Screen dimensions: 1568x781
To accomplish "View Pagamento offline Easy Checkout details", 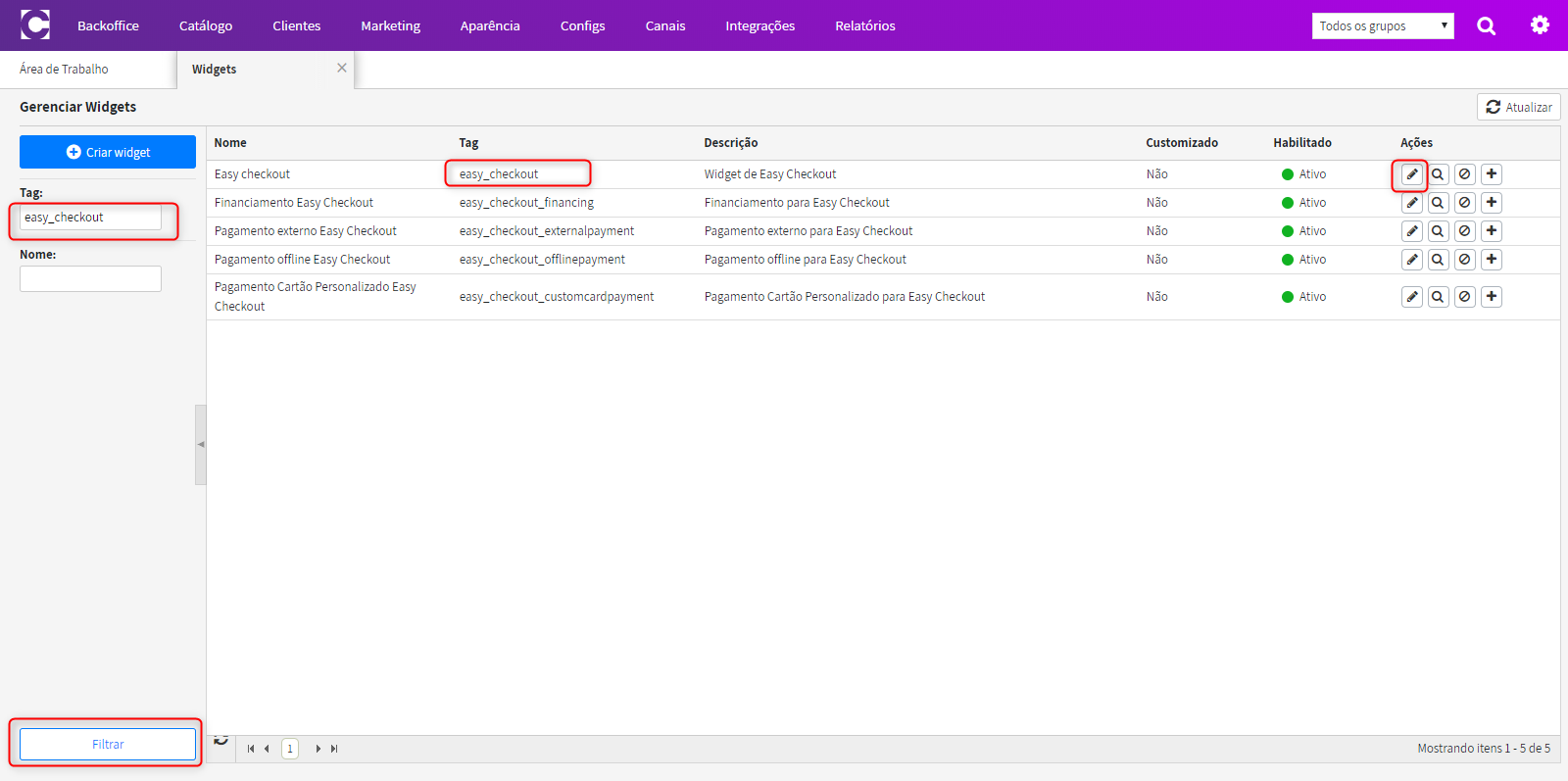I will point(1438,260).
